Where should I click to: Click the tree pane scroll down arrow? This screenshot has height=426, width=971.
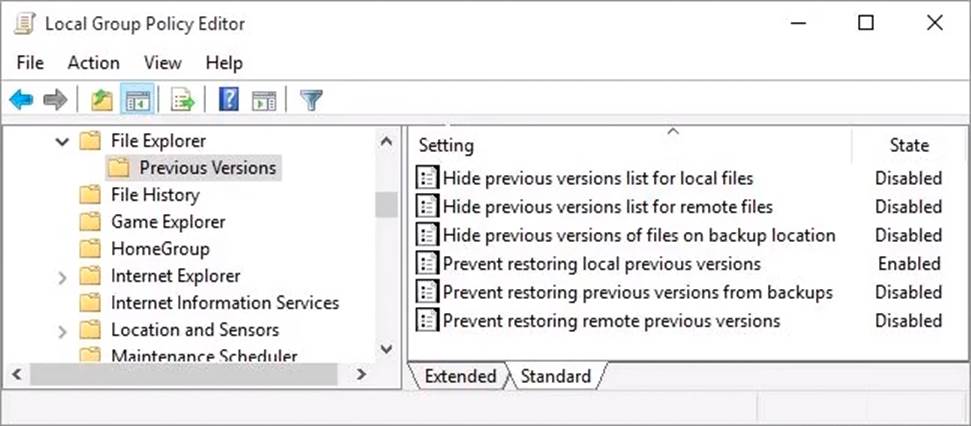pyautogui.click(x=386, y=349)
